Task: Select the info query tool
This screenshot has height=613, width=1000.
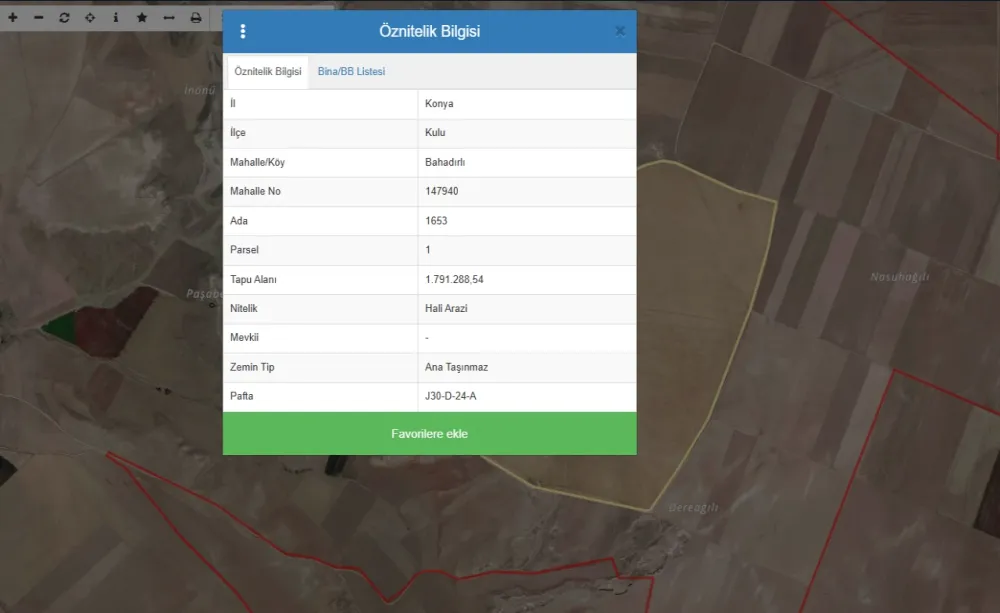Action: click(x=116, y=18)
